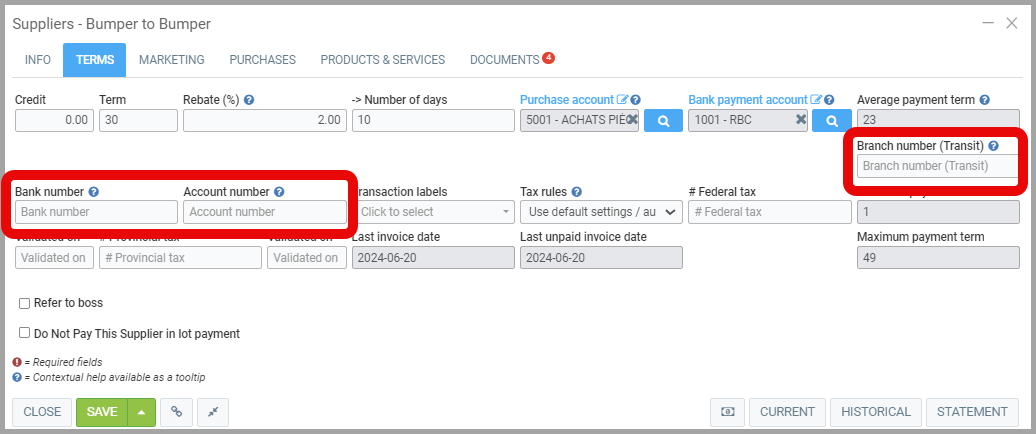The image size is (1036, 434).
Task: Click the Account number input field
Action: click(x=265, y=212)
